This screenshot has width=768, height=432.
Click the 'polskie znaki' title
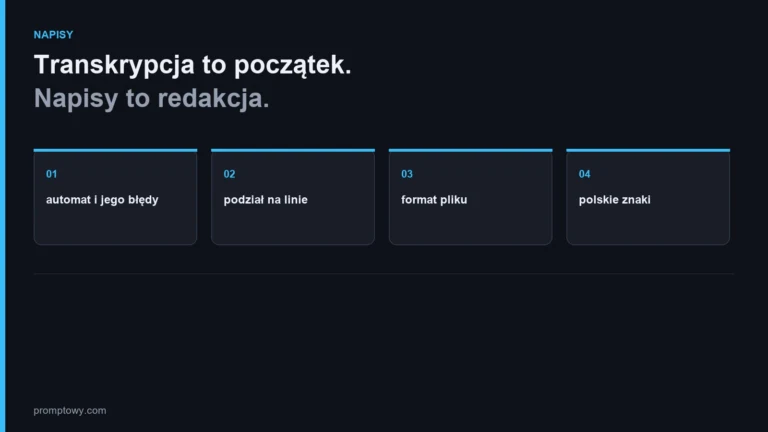615,200
